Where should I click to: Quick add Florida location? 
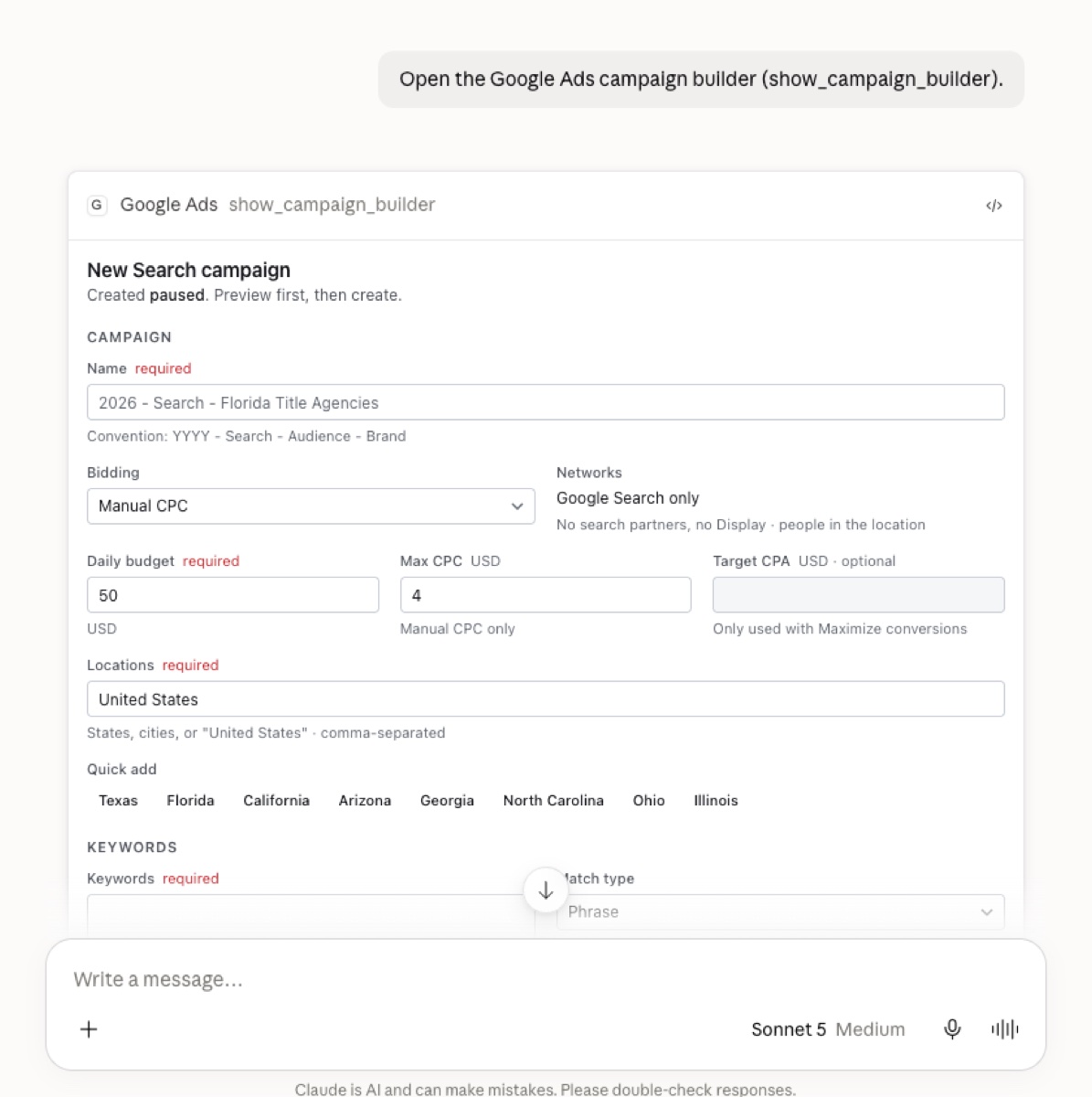(190, 801)
